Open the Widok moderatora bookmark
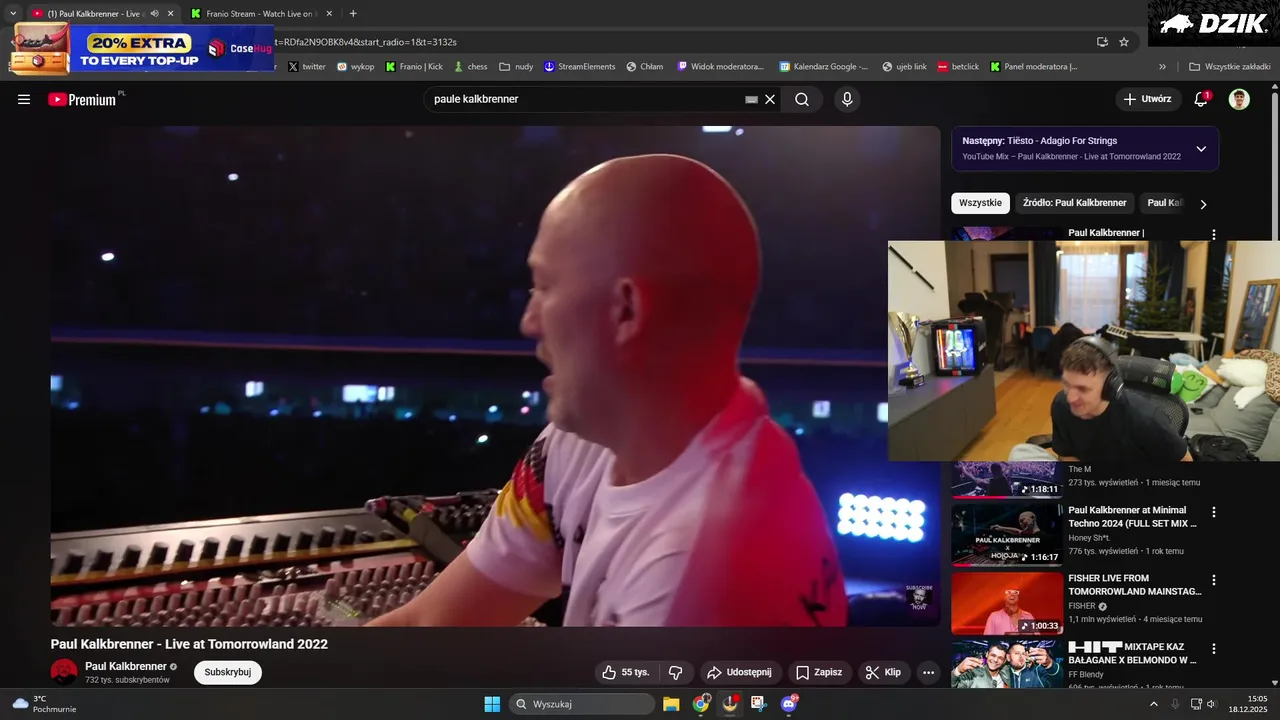Screen dimensions: 1280x720 [x=721, y=67]
